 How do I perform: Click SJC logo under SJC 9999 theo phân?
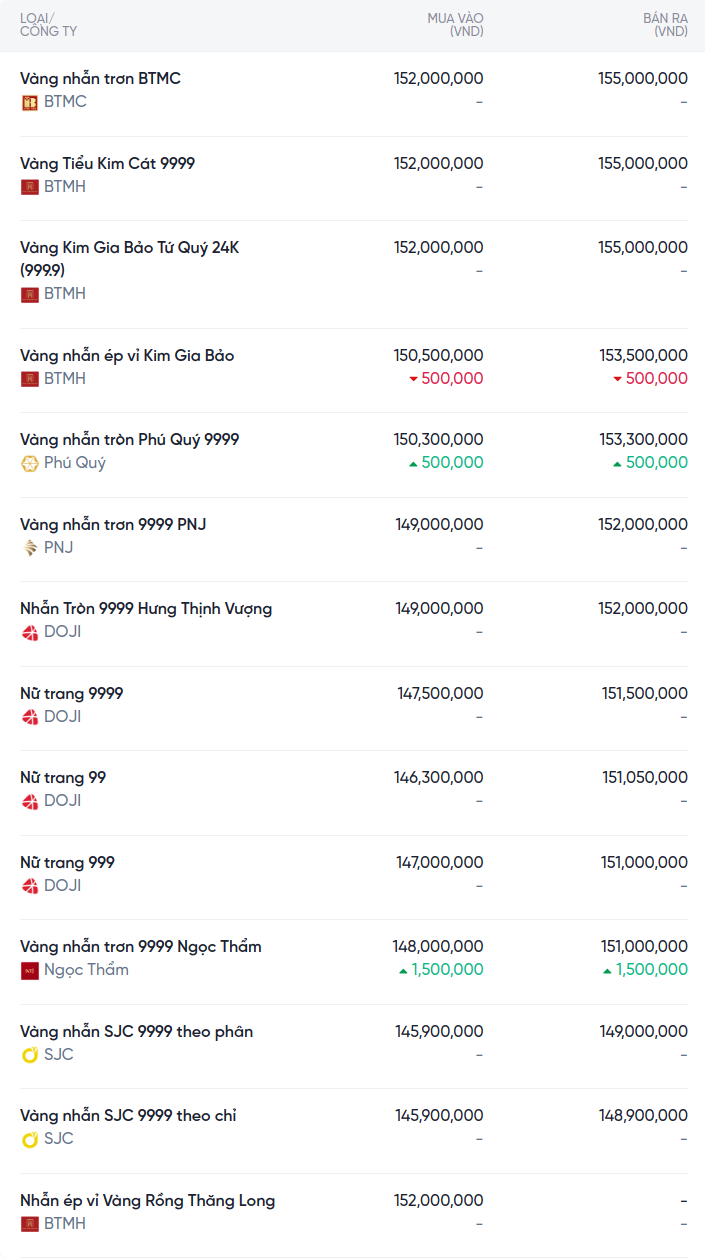pos(30,1055)
